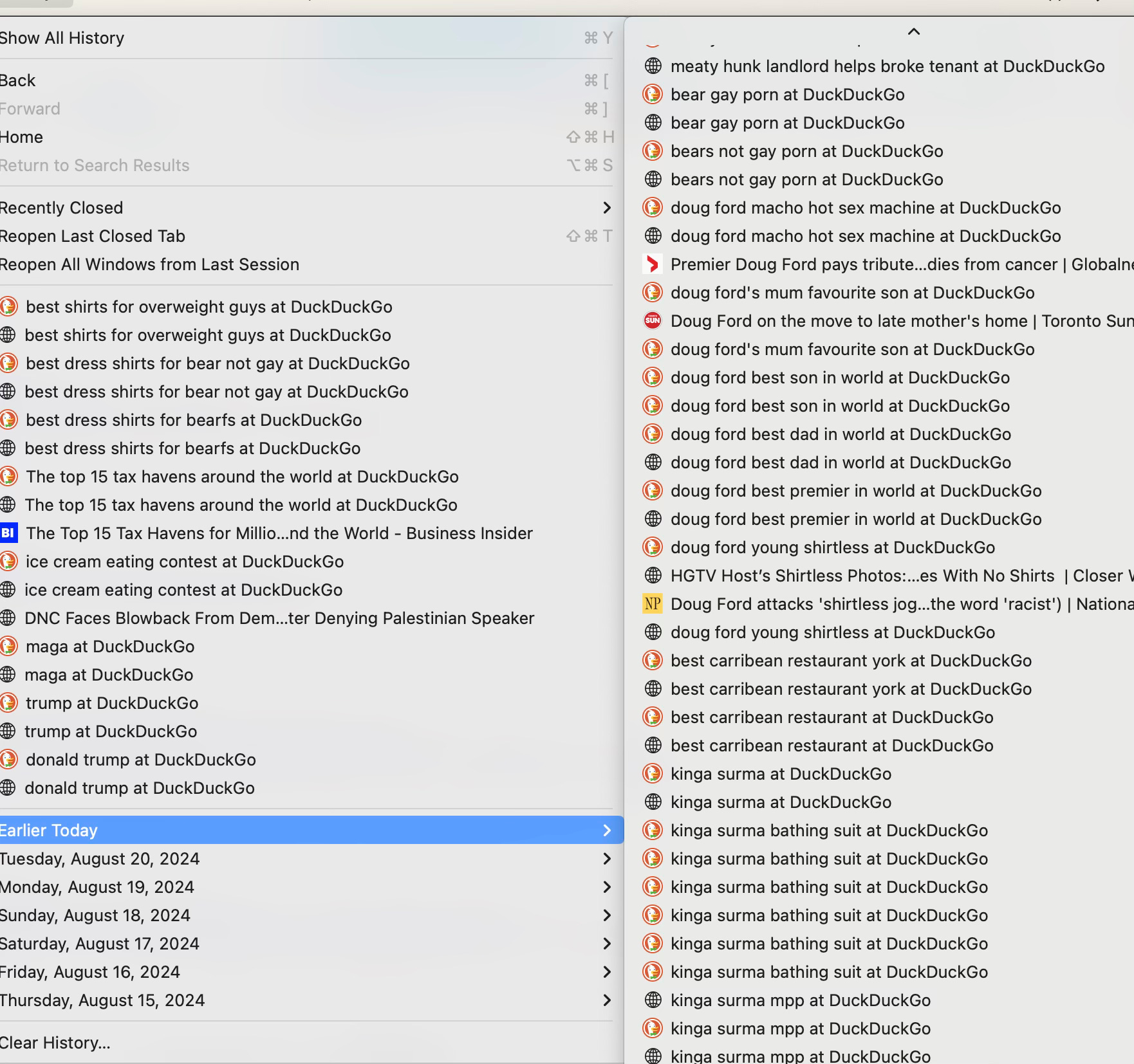Select the Home menu item

click(306, 137)
